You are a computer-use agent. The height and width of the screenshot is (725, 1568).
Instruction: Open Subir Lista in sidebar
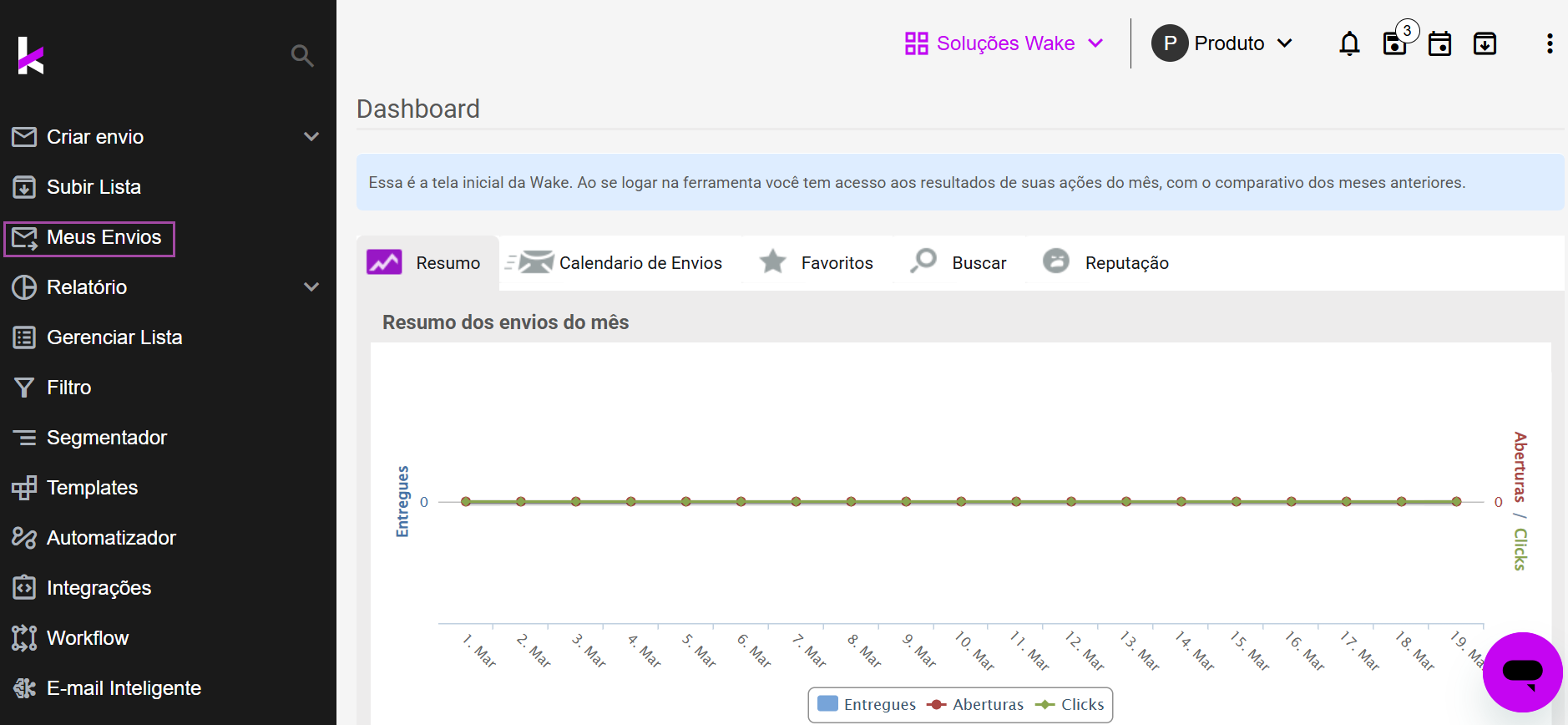coord(94,187)
